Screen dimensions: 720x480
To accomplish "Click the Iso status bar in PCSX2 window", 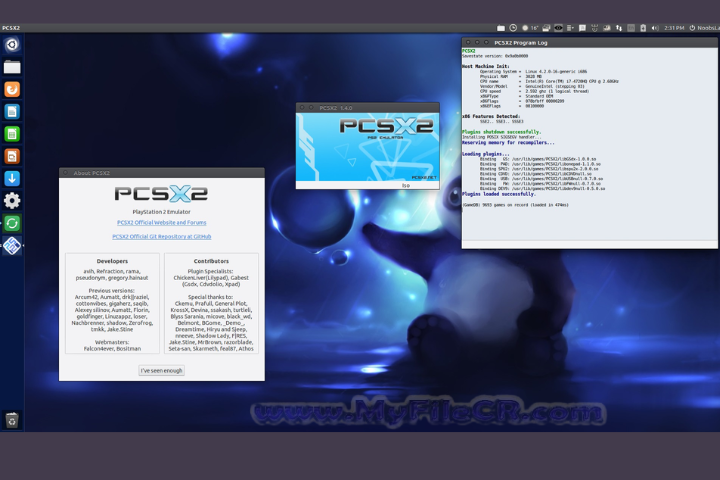I will [367, 185].
